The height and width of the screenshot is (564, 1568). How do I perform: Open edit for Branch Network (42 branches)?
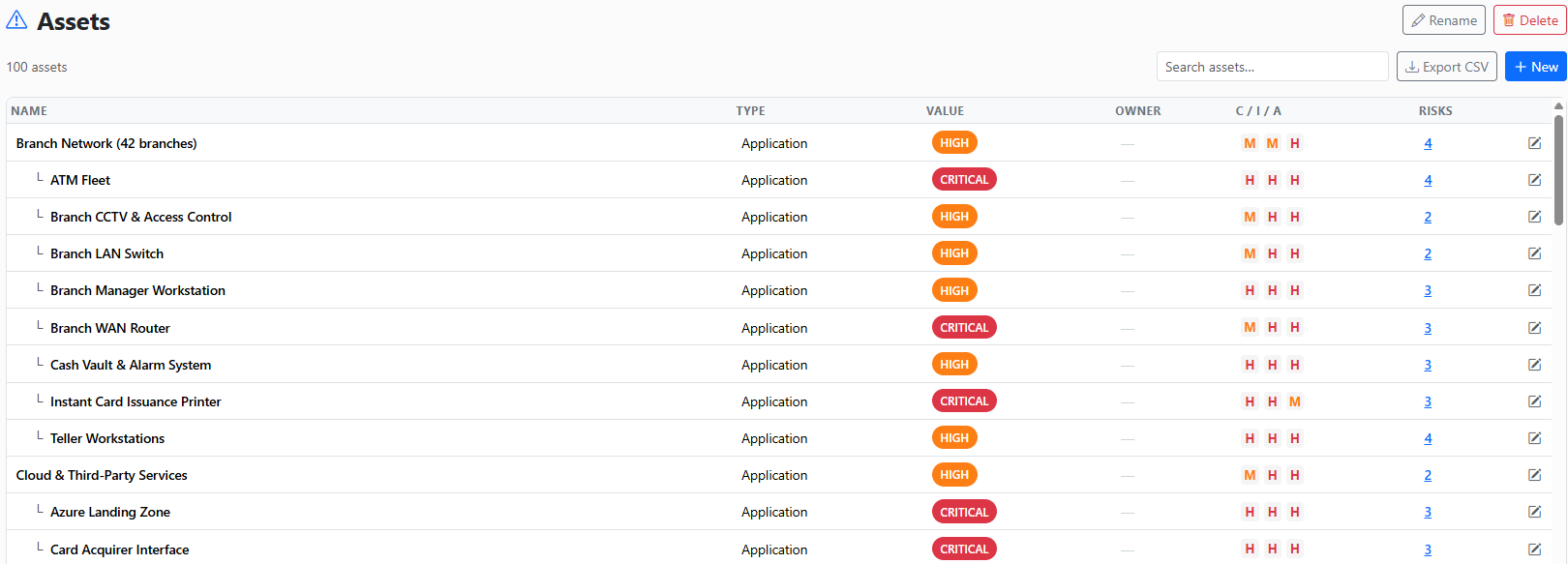click(1534, 143)
